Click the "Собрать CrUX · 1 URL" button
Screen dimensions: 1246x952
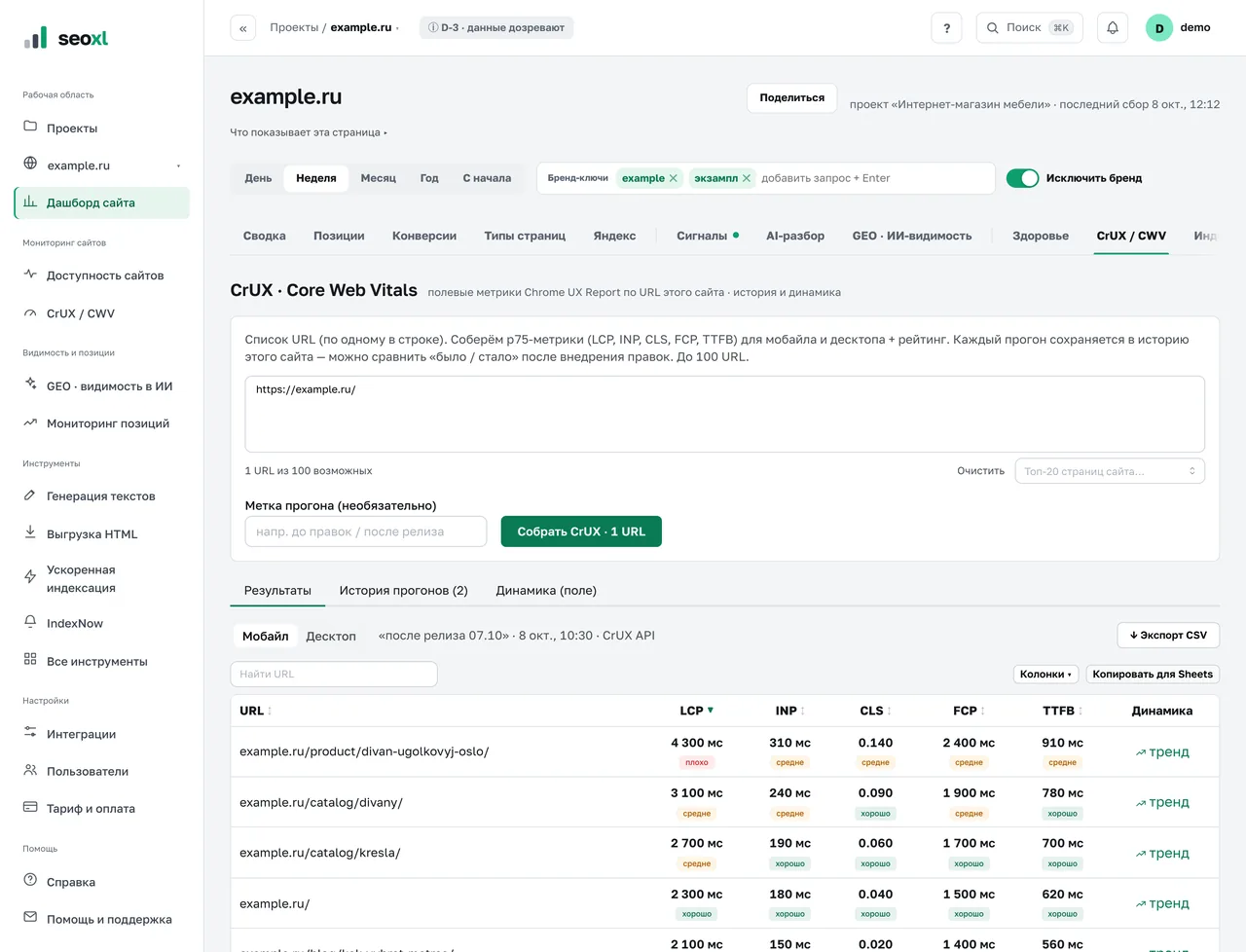581,531
